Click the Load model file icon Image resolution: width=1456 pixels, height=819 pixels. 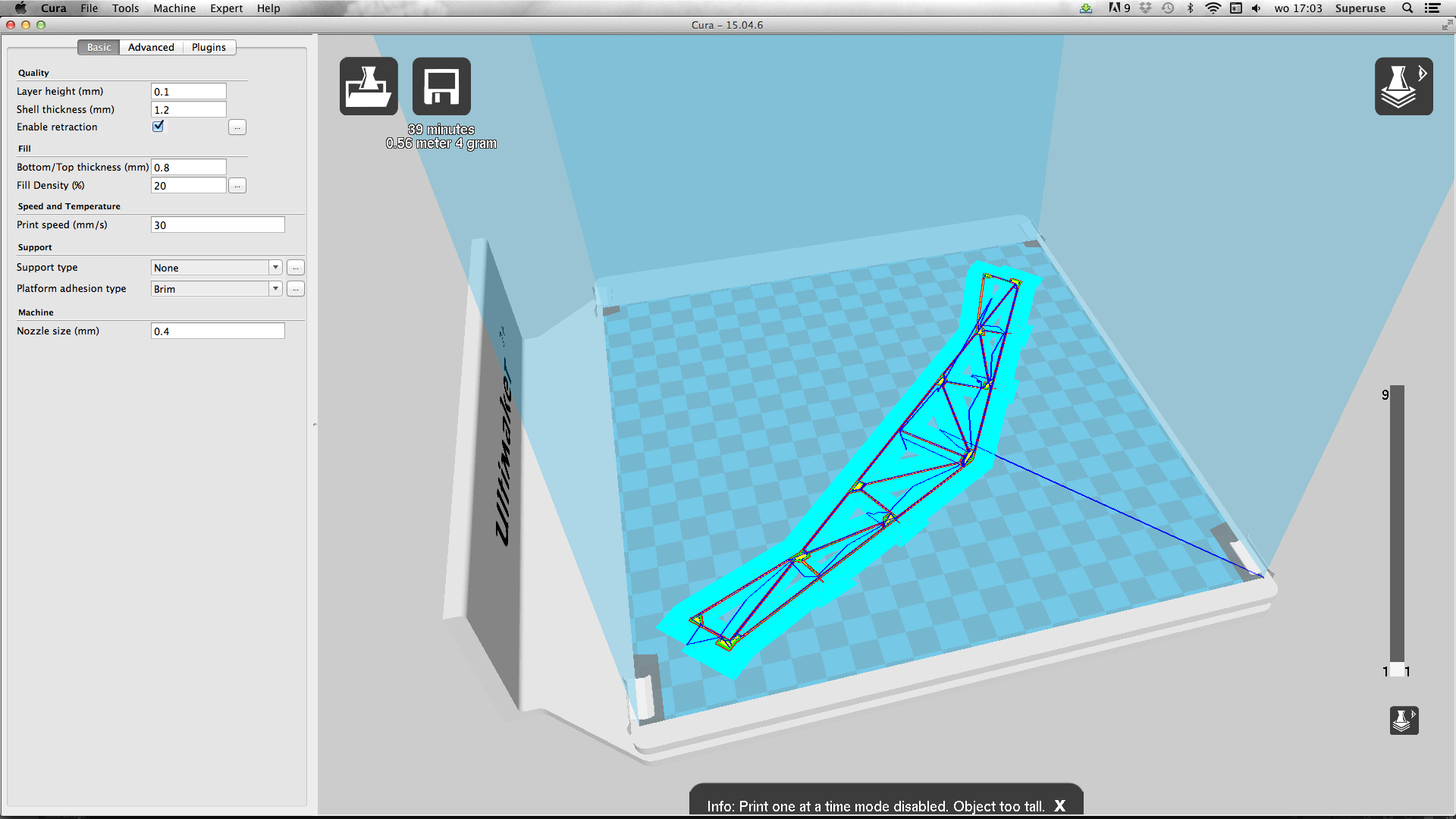pyautogui.click(x=369, y=86)
